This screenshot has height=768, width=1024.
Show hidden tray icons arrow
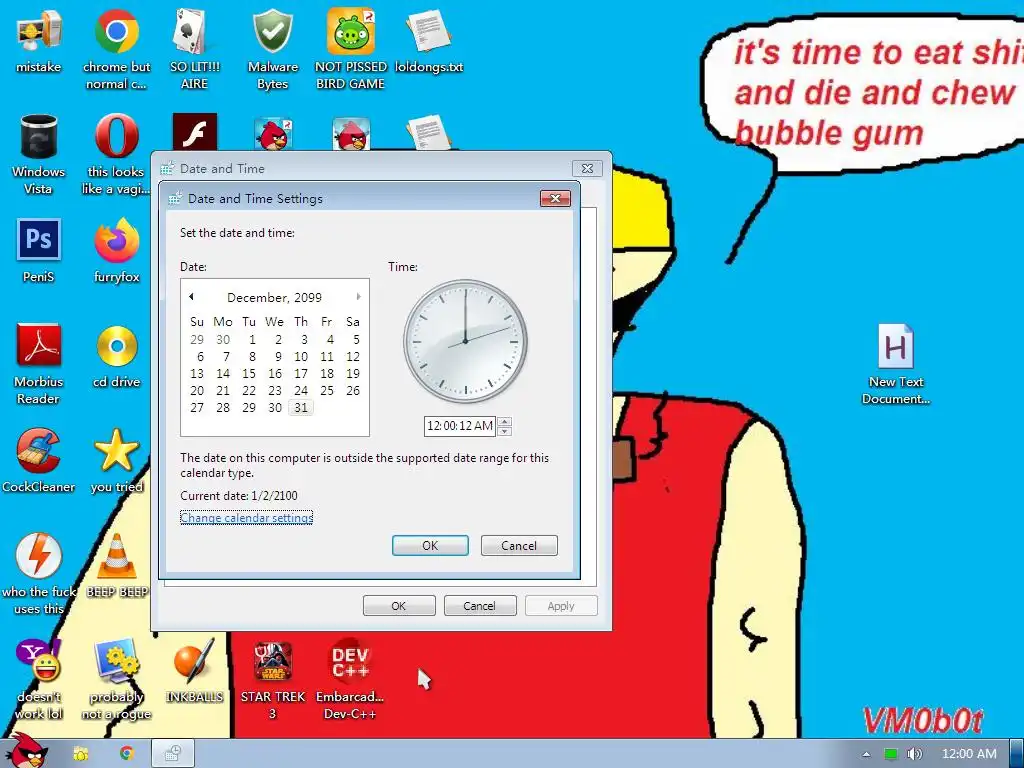coord(866,754)
